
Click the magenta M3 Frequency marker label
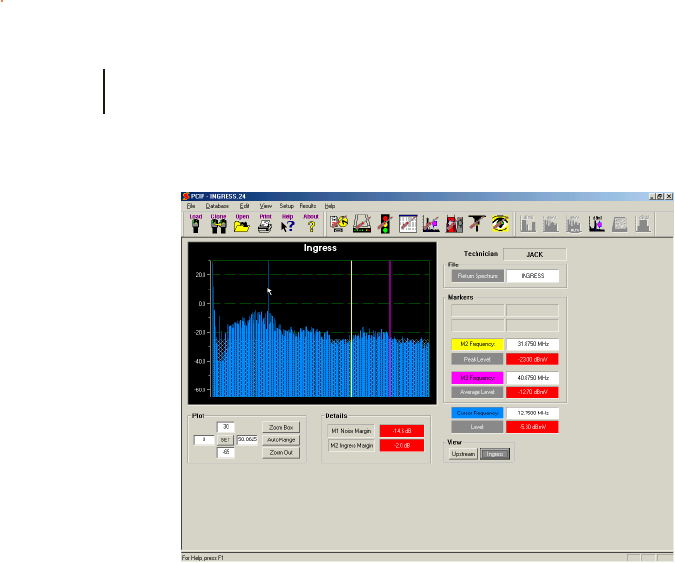(x=476, y=378)
